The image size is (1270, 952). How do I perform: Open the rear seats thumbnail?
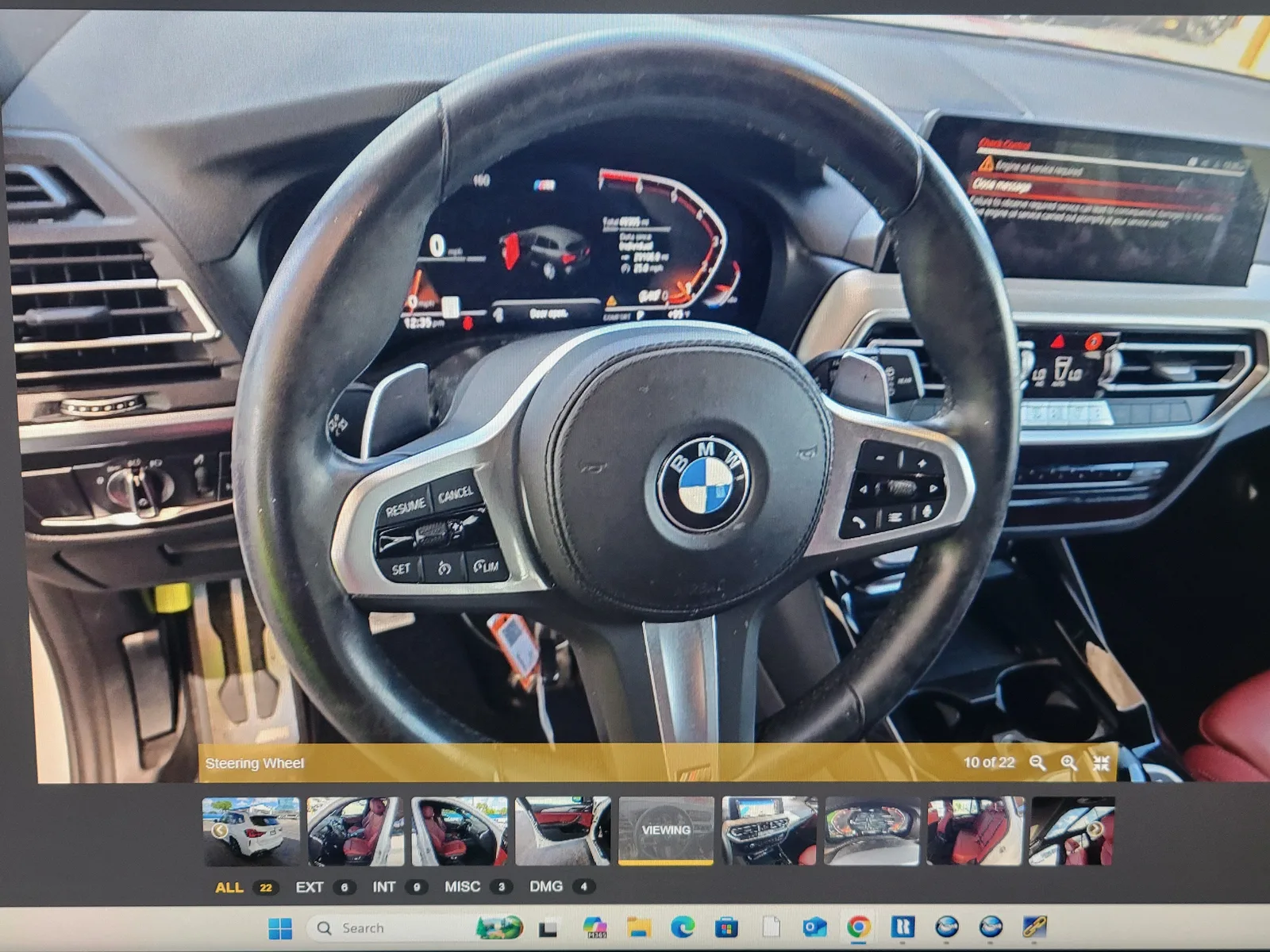(x=976, y=831)
